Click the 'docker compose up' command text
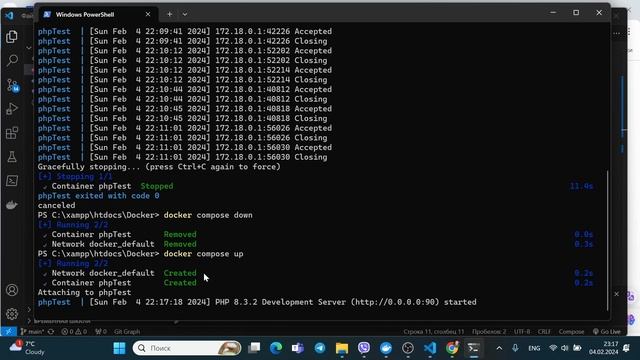 tap(203, 254)
